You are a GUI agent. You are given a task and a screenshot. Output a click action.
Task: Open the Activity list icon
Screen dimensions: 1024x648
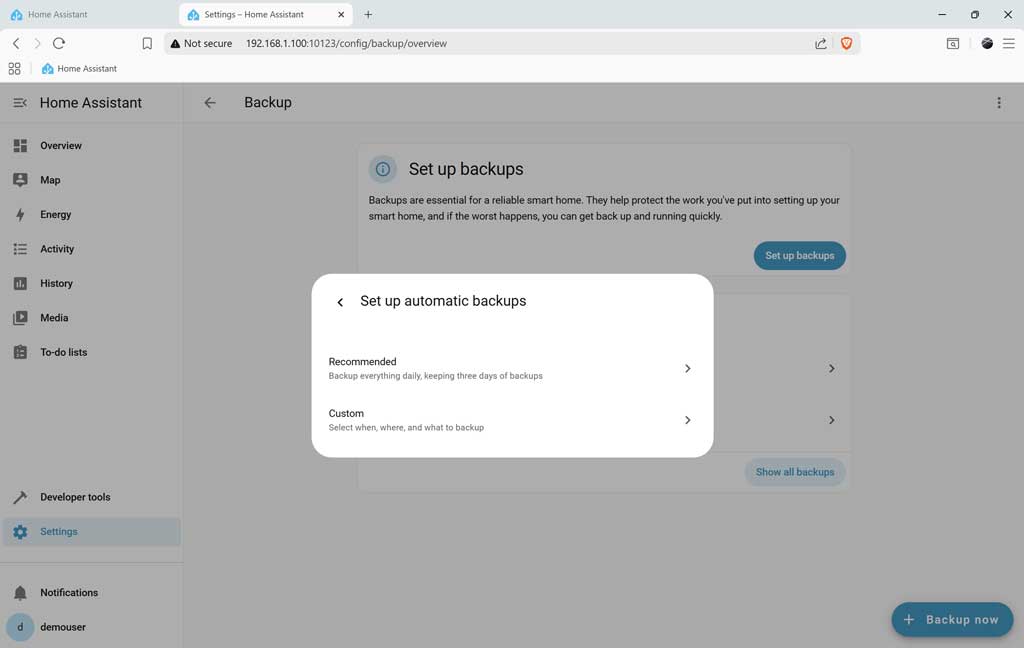pos(20,249)
